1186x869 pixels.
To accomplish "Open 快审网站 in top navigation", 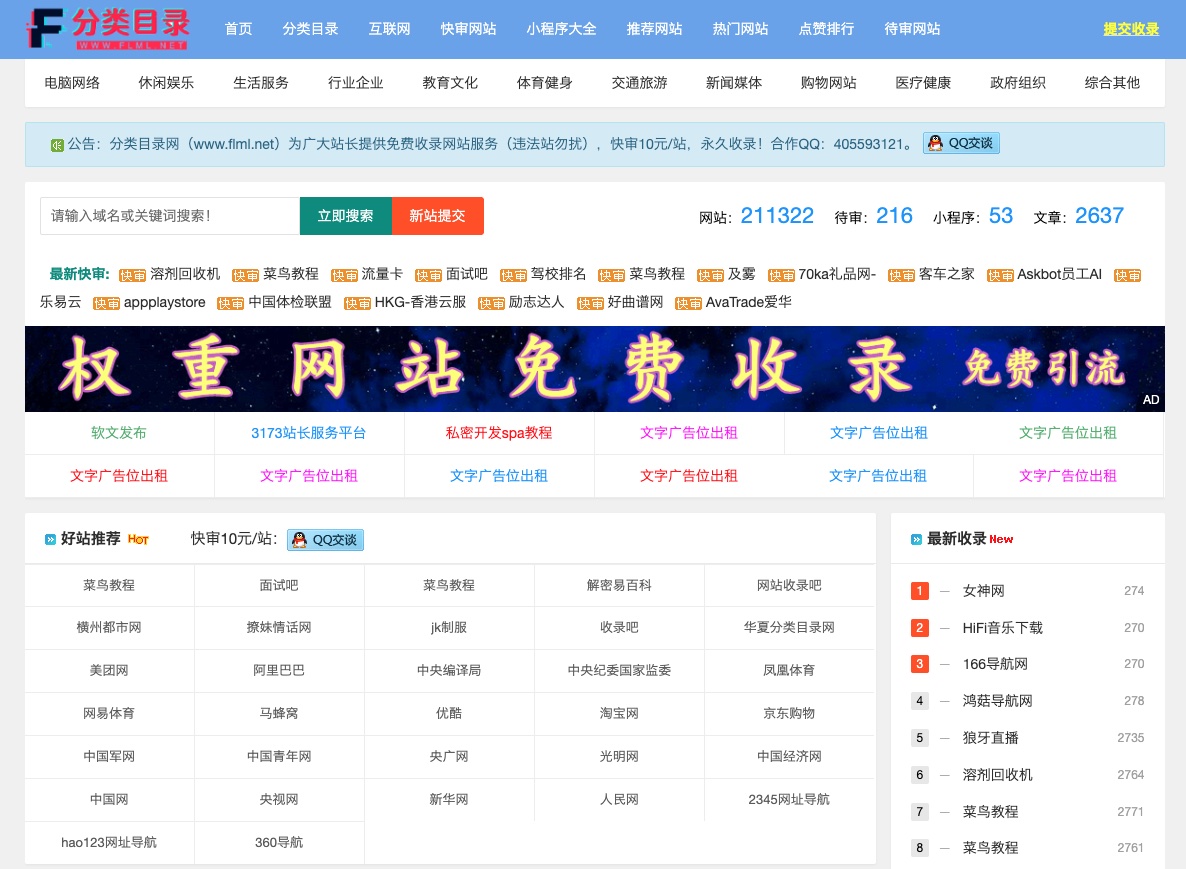I will 468,29.
